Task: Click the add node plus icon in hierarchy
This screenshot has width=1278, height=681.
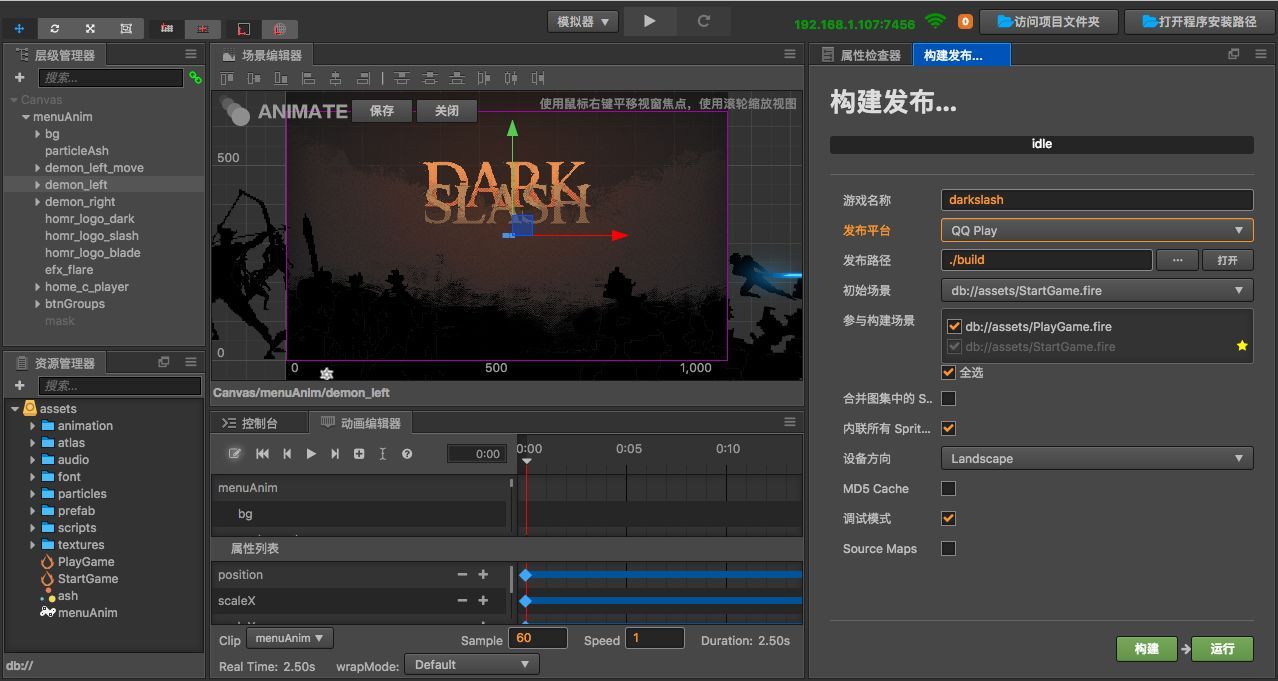Action: point(19,78)
